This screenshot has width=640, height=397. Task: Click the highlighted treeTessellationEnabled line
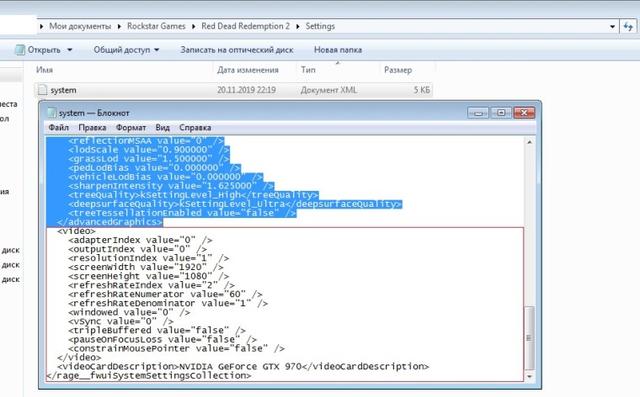[x=182, y=213]
